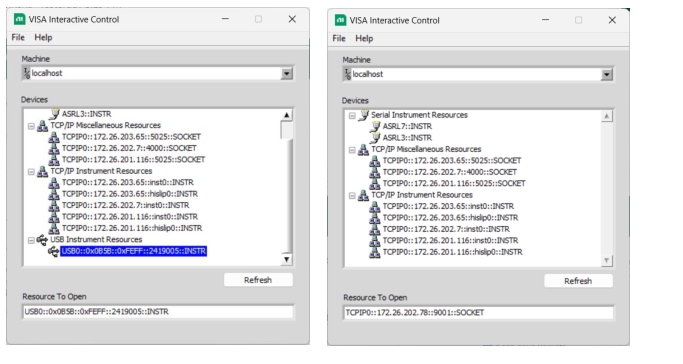
Task: Click Refresh button in right window
Action: (578, 281)
